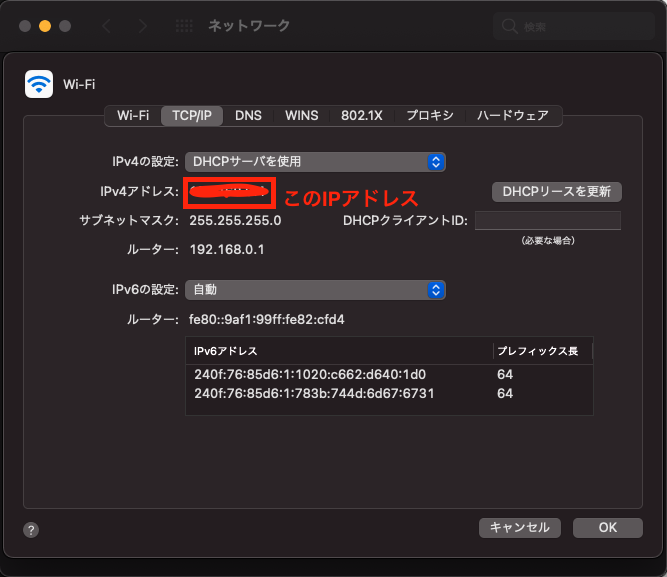Click the show-all grid icon in title bar

coord(184,26)
